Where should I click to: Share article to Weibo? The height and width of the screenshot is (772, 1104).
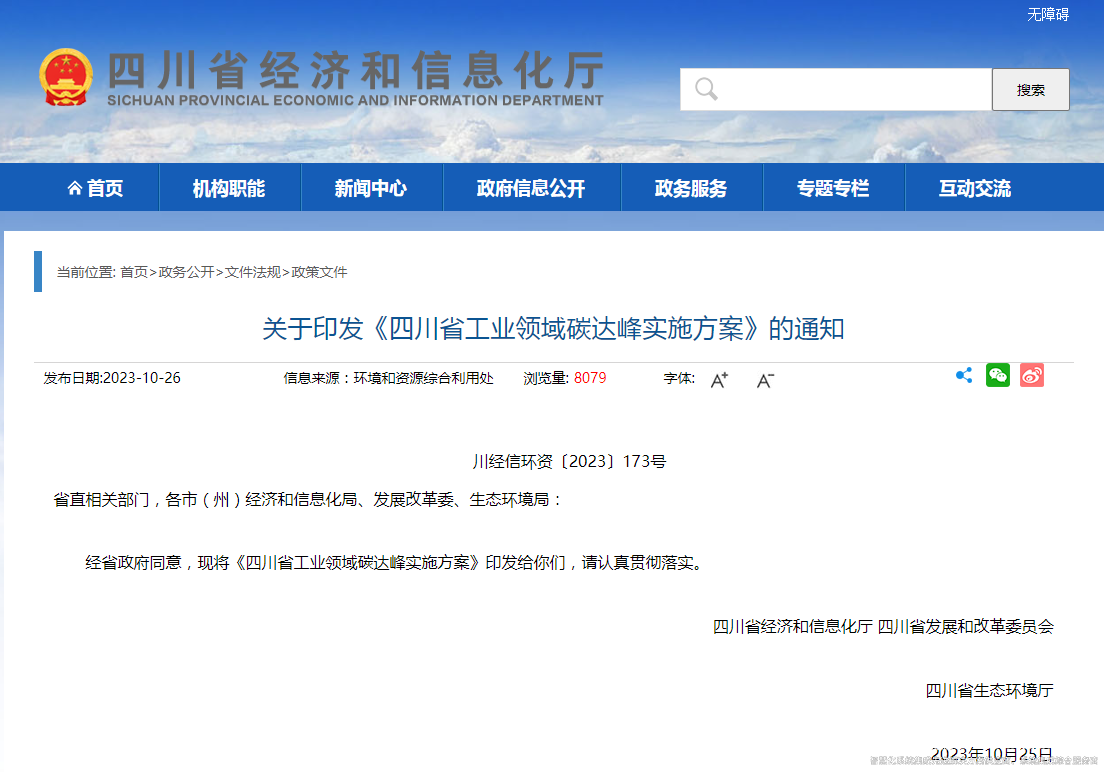tap(1031, 375)
